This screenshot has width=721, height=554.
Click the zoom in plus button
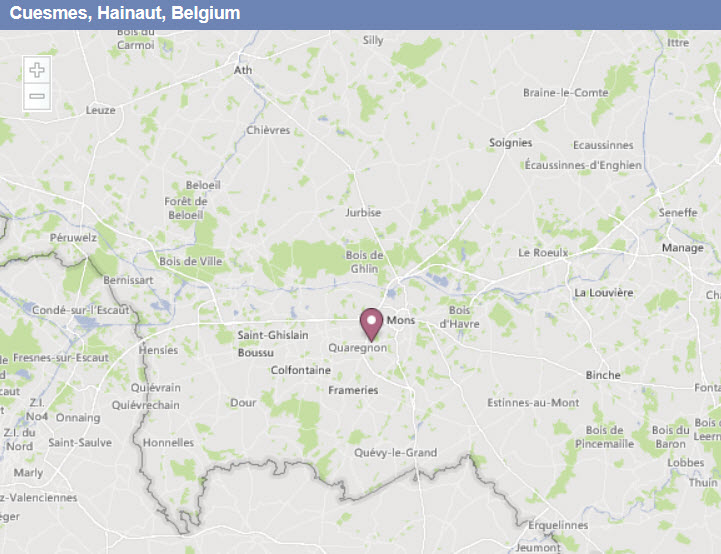37,70
